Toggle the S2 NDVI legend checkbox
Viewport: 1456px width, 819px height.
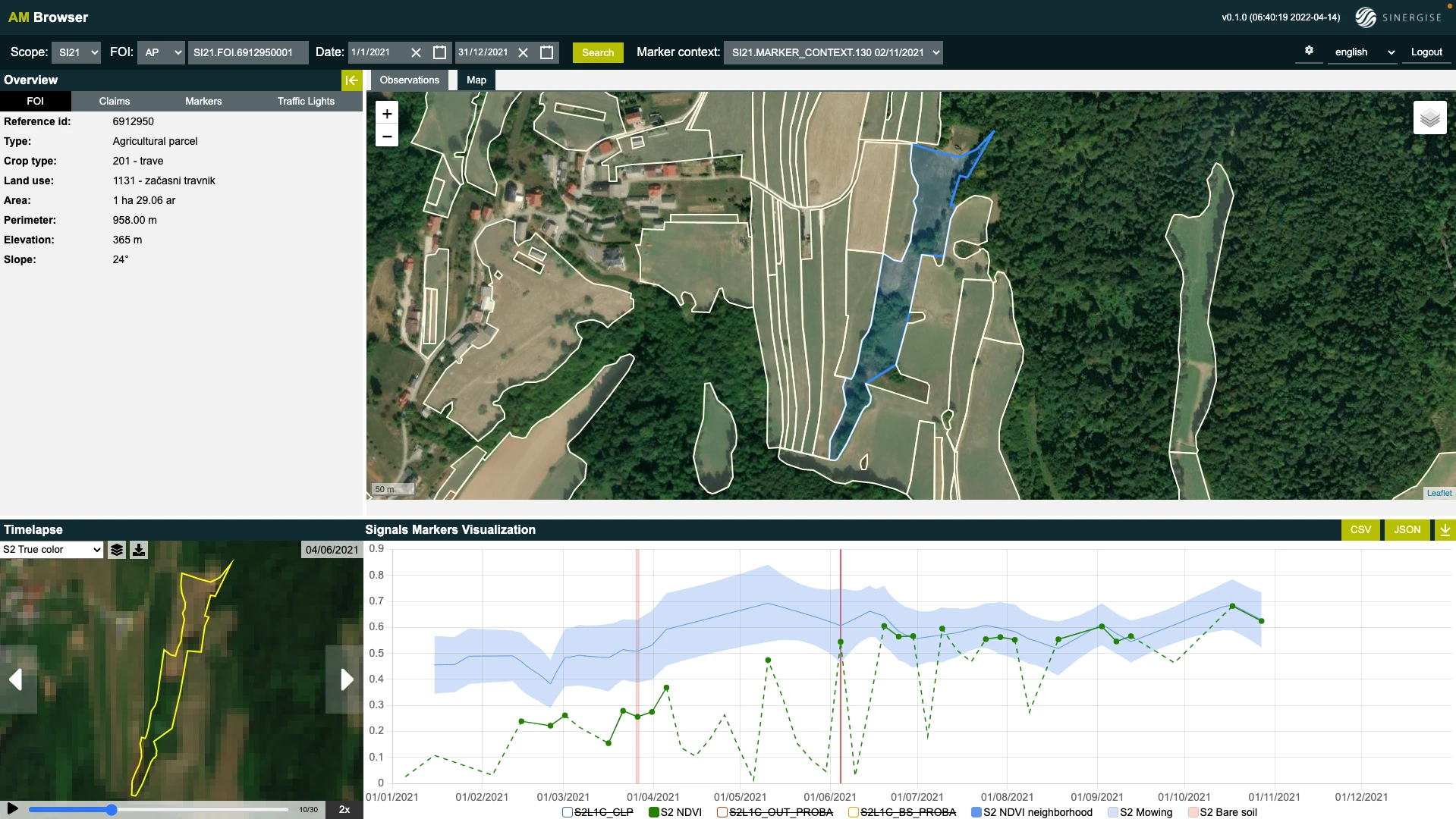coord(654,812)
